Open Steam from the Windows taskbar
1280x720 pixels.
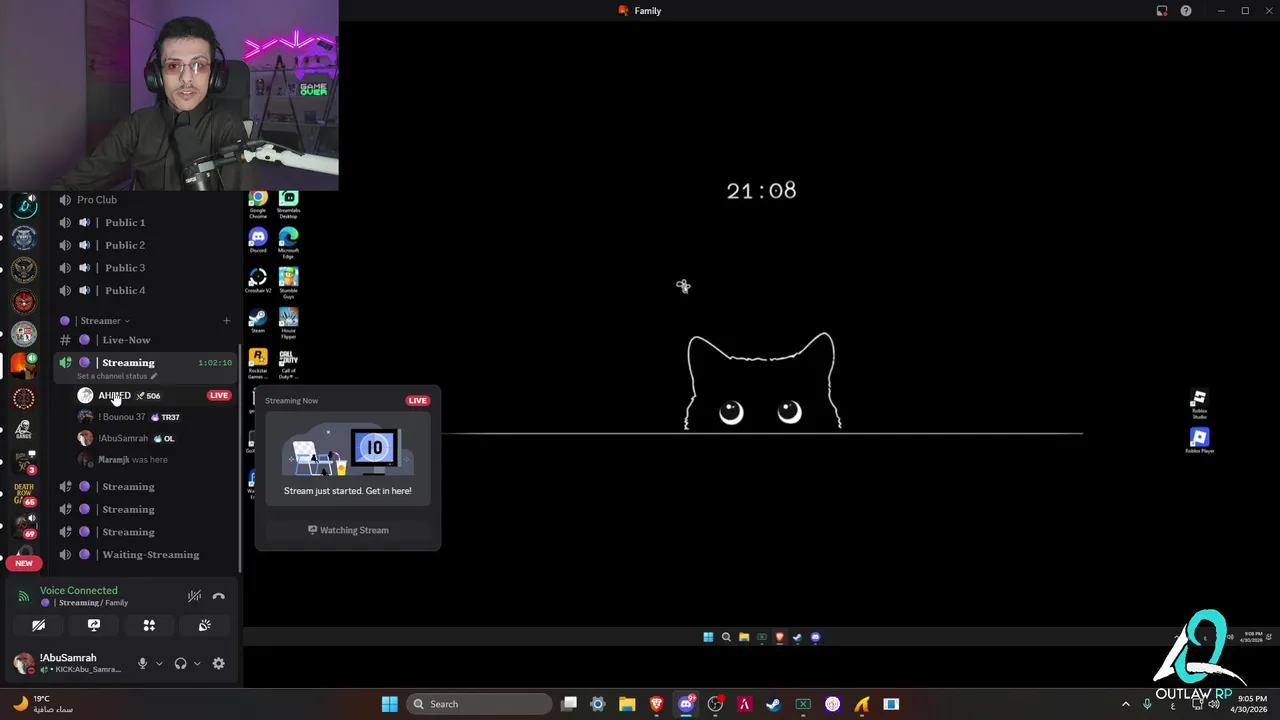[x=773, y=704]
